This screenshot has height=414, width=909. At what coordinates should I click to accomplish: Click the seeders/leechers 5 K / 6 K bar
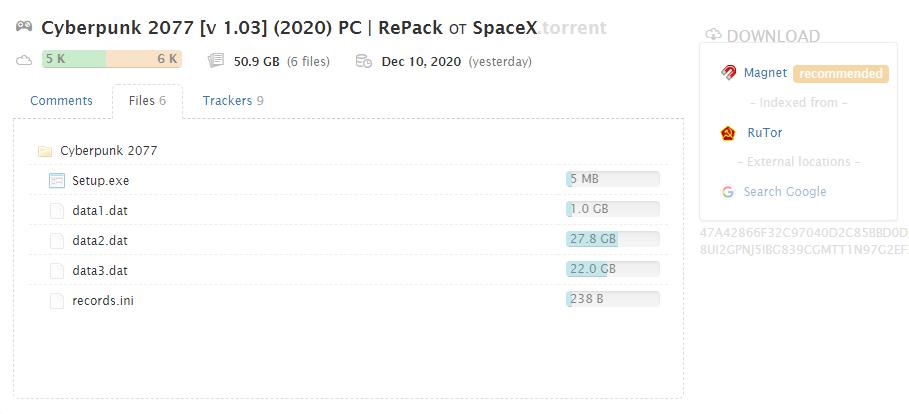pos(111,59)
